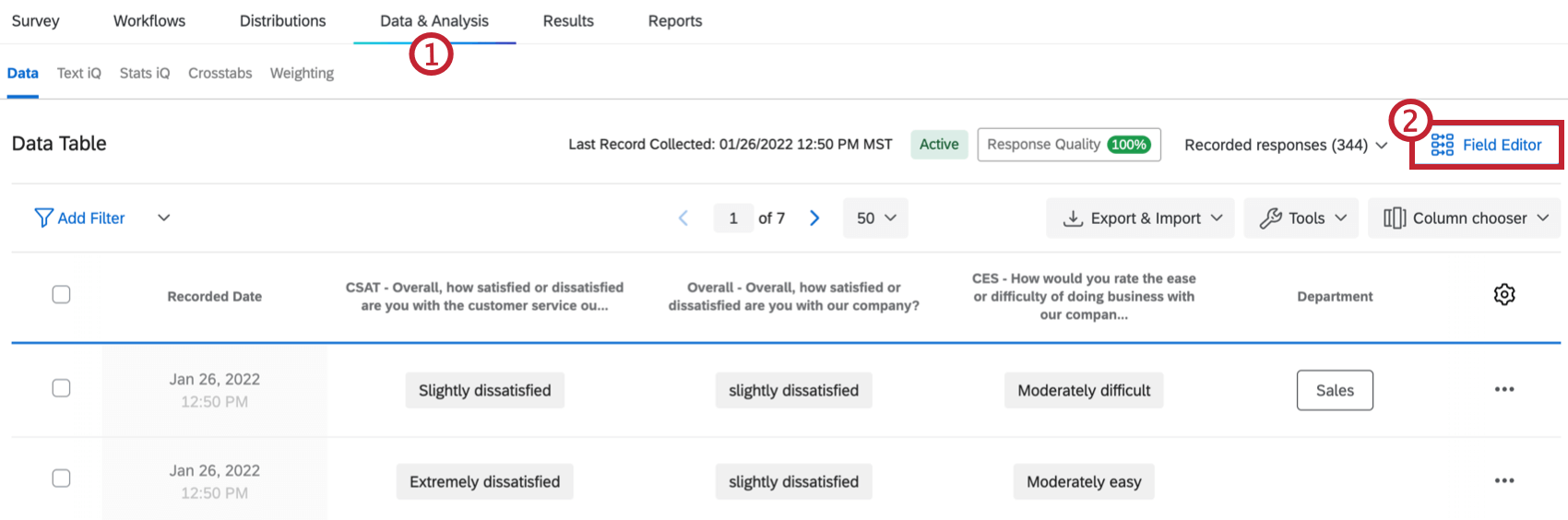1568x520 pixels.
Task: Open the three-dot menu for the first response
Action: click(1504, 389)
